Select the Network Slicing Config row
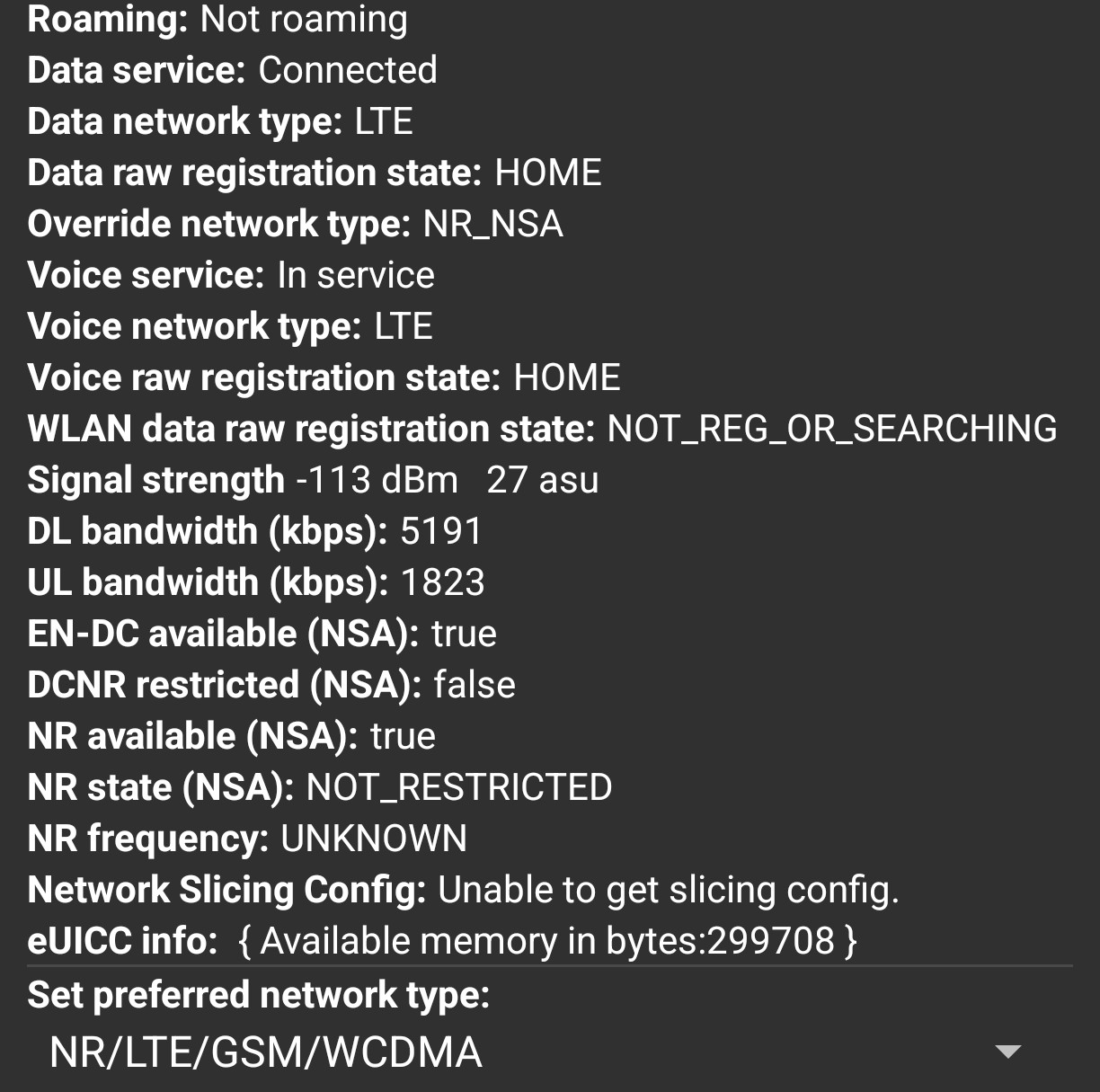This screenshot has width=1100, height=1092. click(x=463, y=890)
